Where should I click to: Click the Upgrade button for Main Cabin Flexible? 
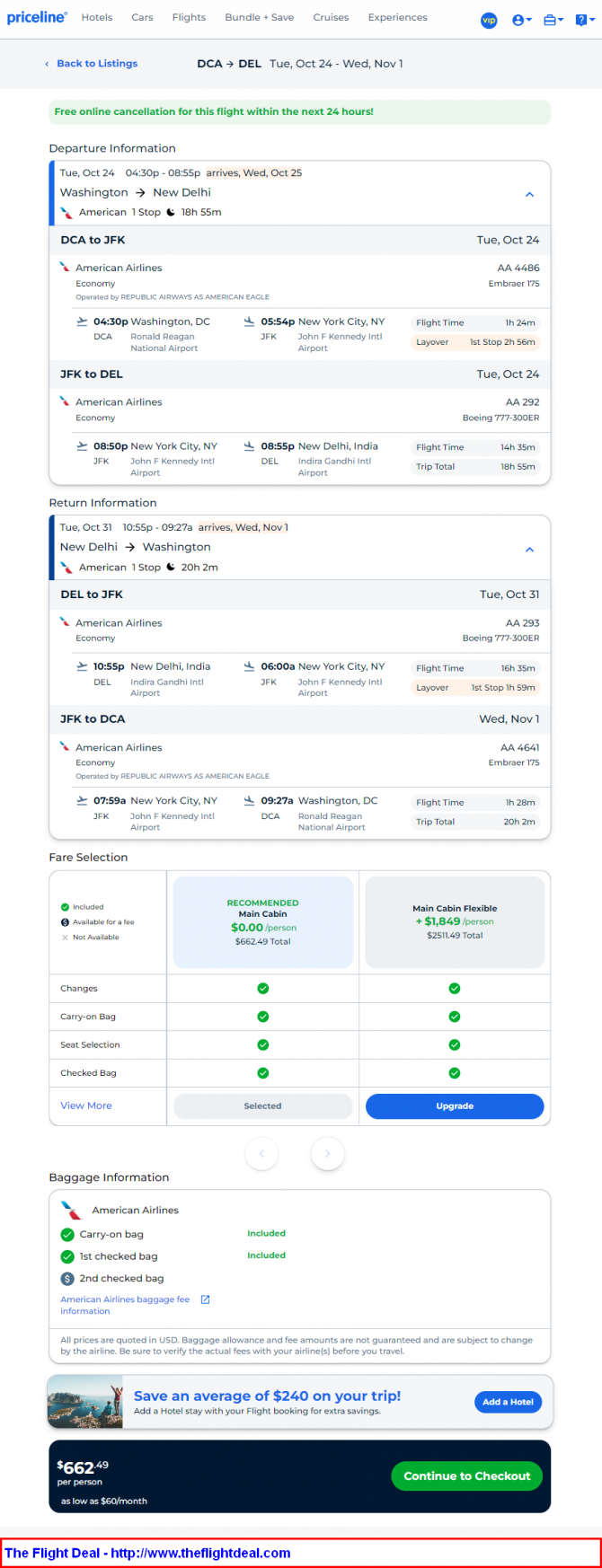coord(455,1106)
